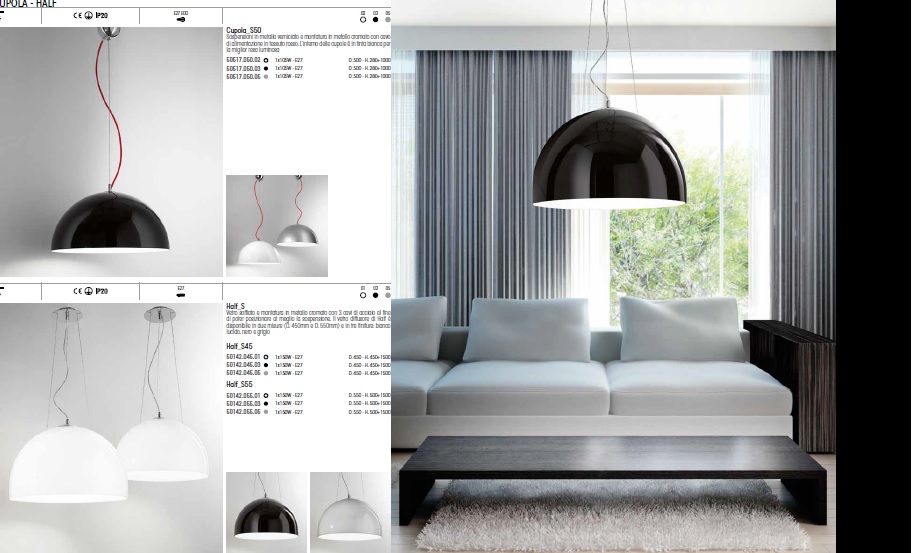
Task: Click the white finish dot 01 in Half header
Action: point(363,295)
